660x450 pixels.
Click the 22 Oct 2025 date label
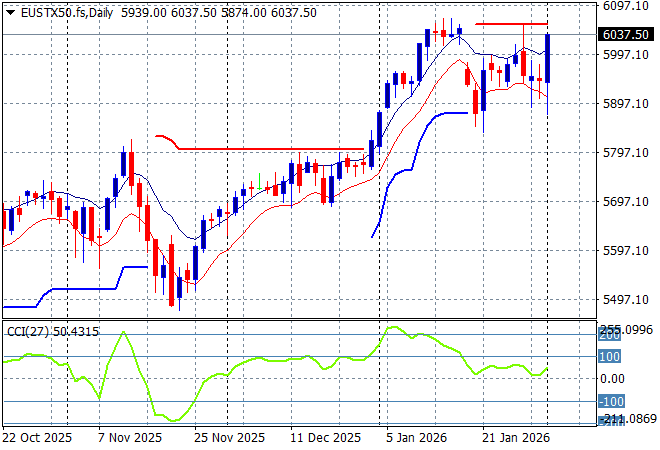[x=37, y=438]
